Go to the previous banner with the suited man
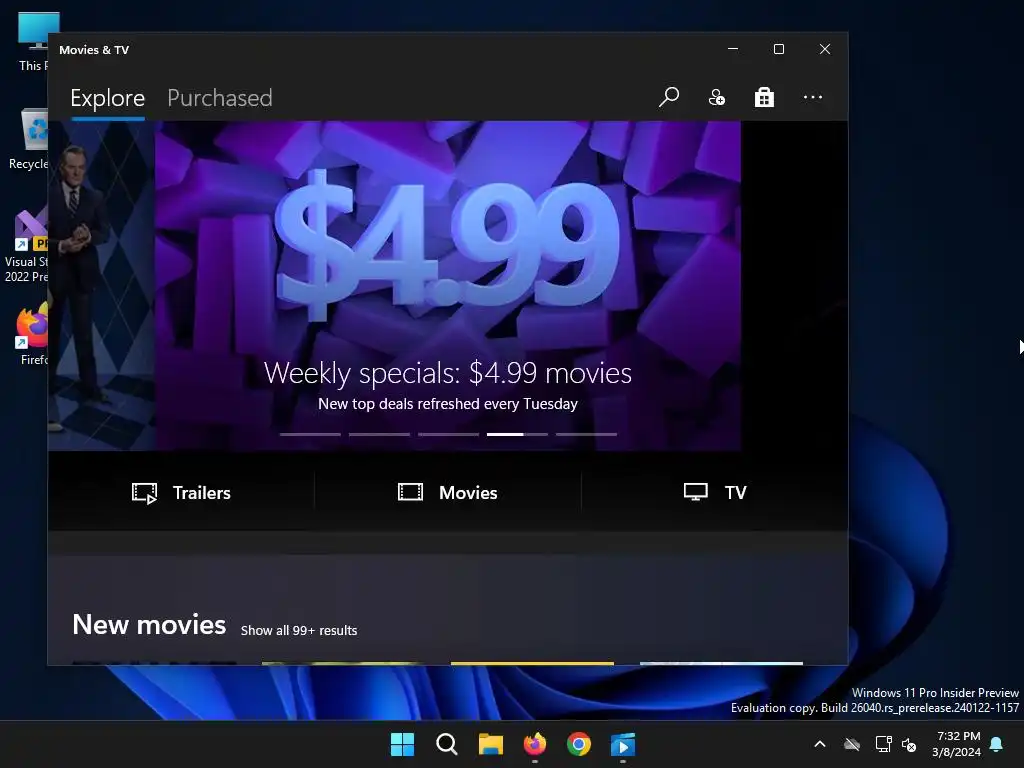The width and height of the screenshot is (1024, 768). pyautogui.click(x=101, y=285)
